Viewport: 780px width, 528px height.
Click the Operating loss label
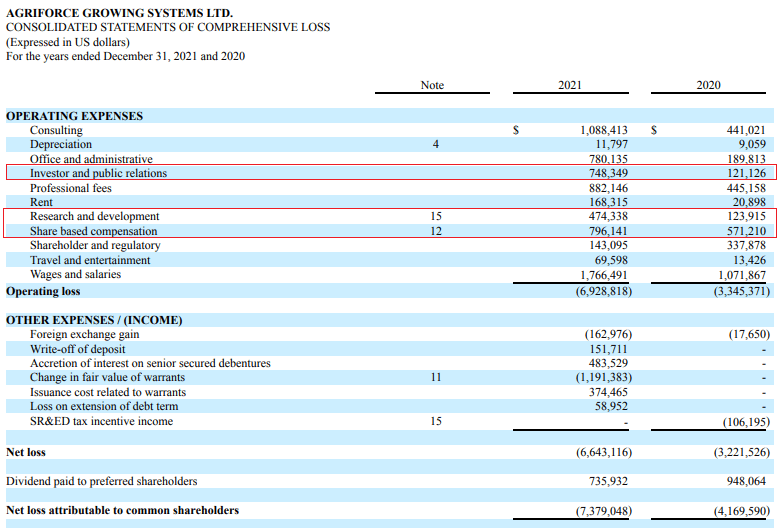[43, 292]
